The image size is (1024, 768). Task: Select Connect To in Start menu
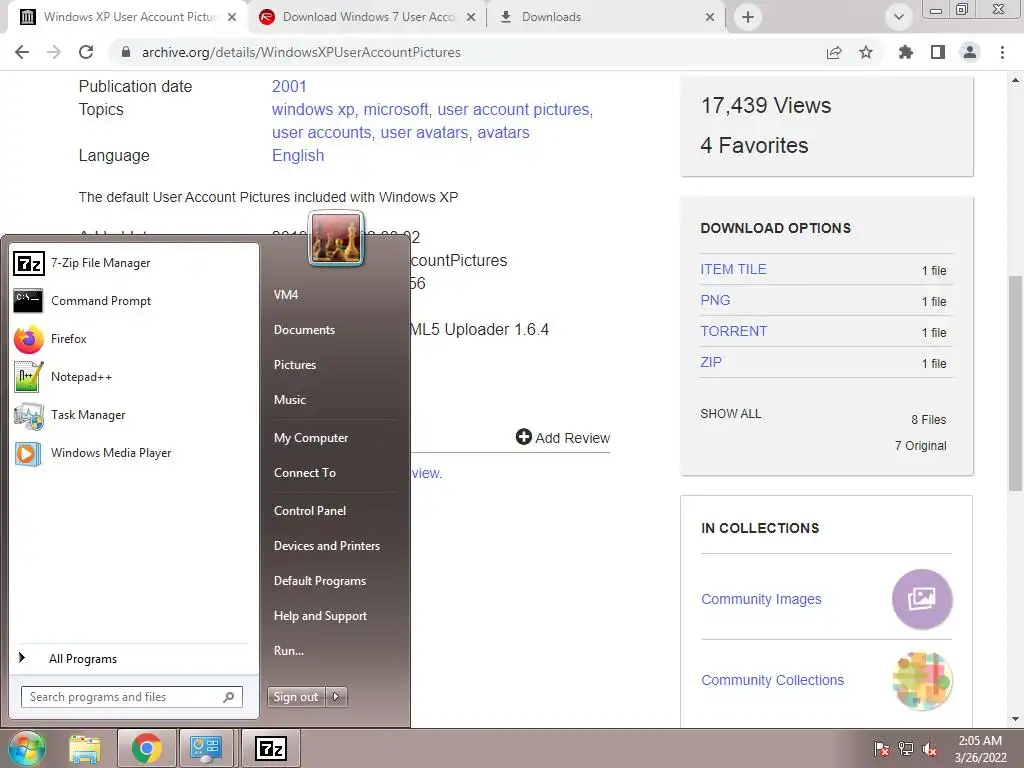[305, 473]
